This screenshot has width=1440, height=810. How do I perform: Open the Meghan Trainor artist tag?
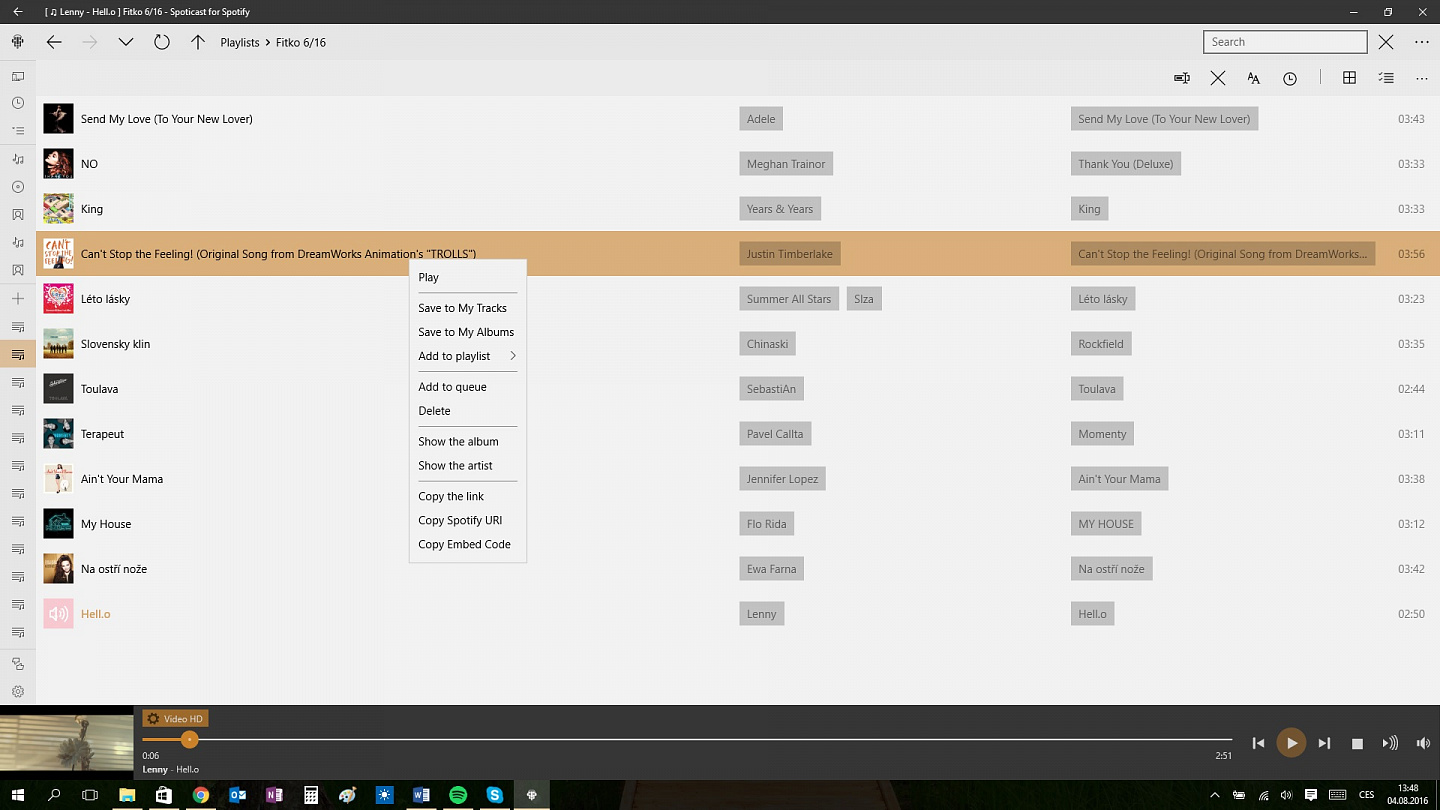click(786, 164)
